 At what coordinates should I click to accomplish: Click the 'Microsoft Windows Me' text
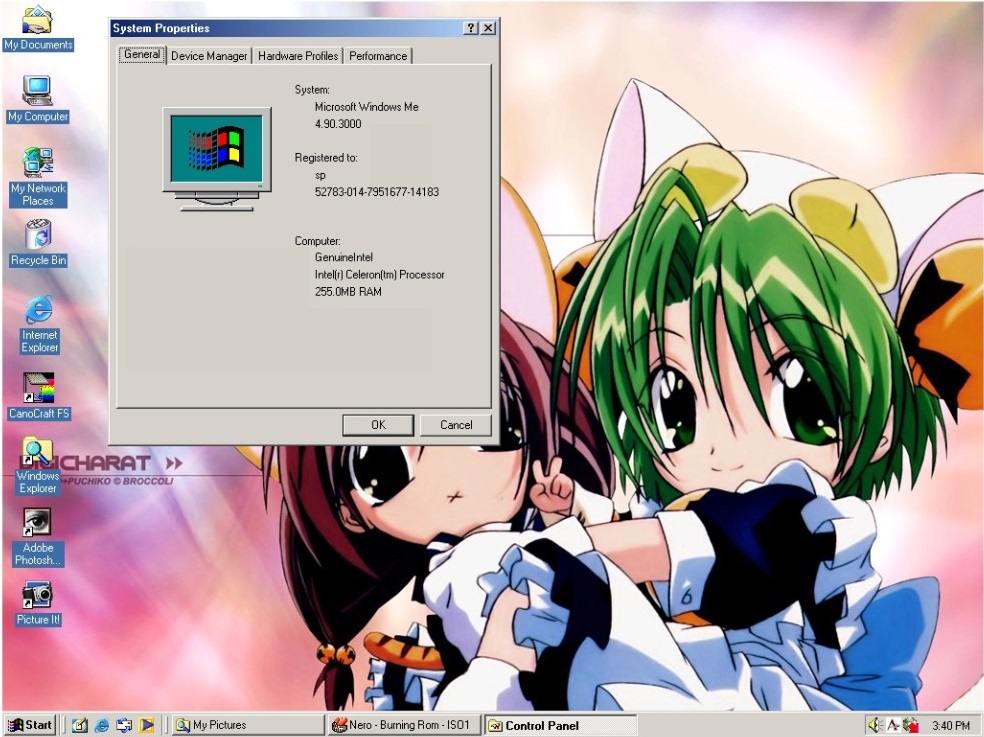click(366, 107)
